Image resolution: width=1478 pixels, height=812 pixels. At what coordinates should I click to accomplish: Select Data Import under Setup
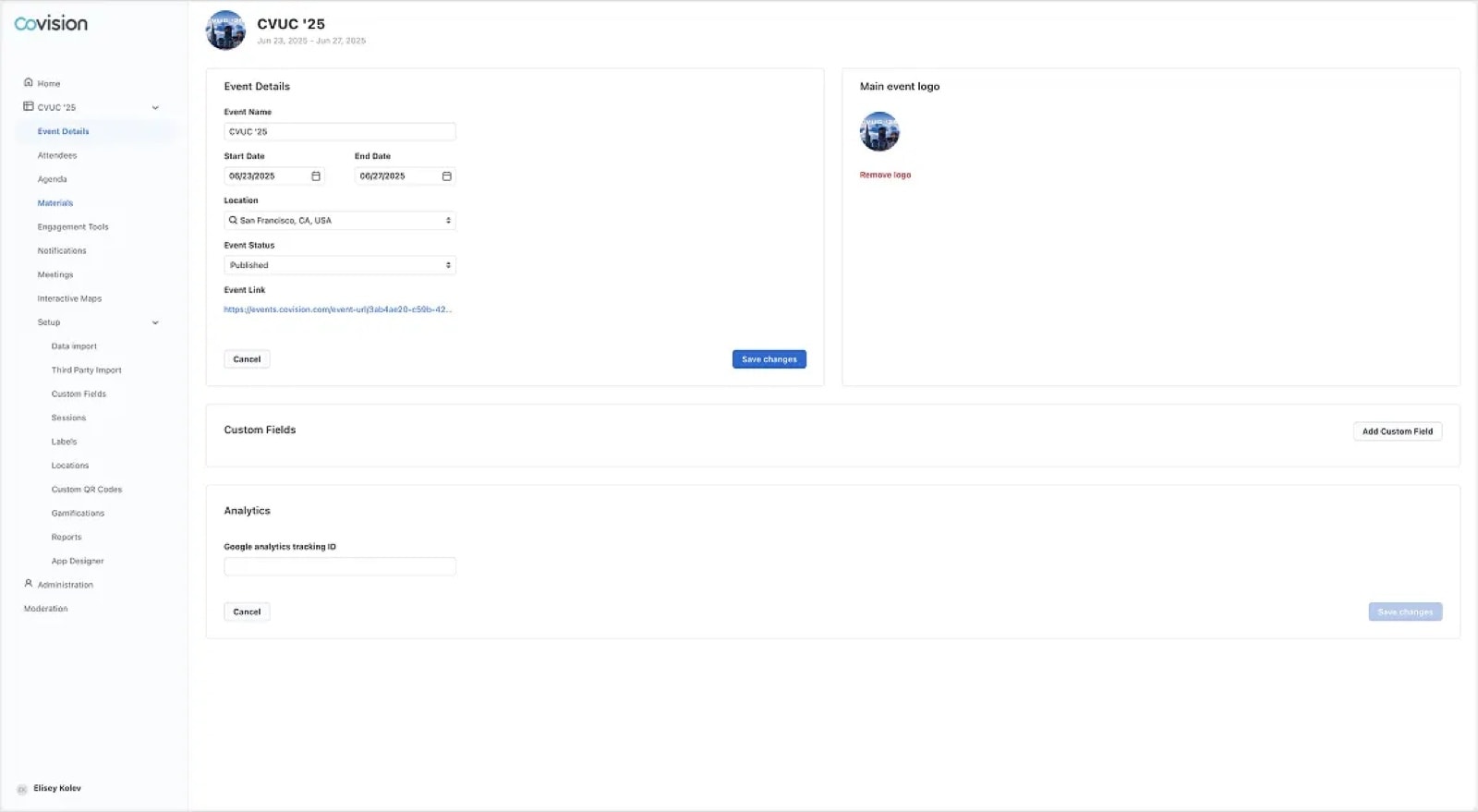tap(74, 346)
